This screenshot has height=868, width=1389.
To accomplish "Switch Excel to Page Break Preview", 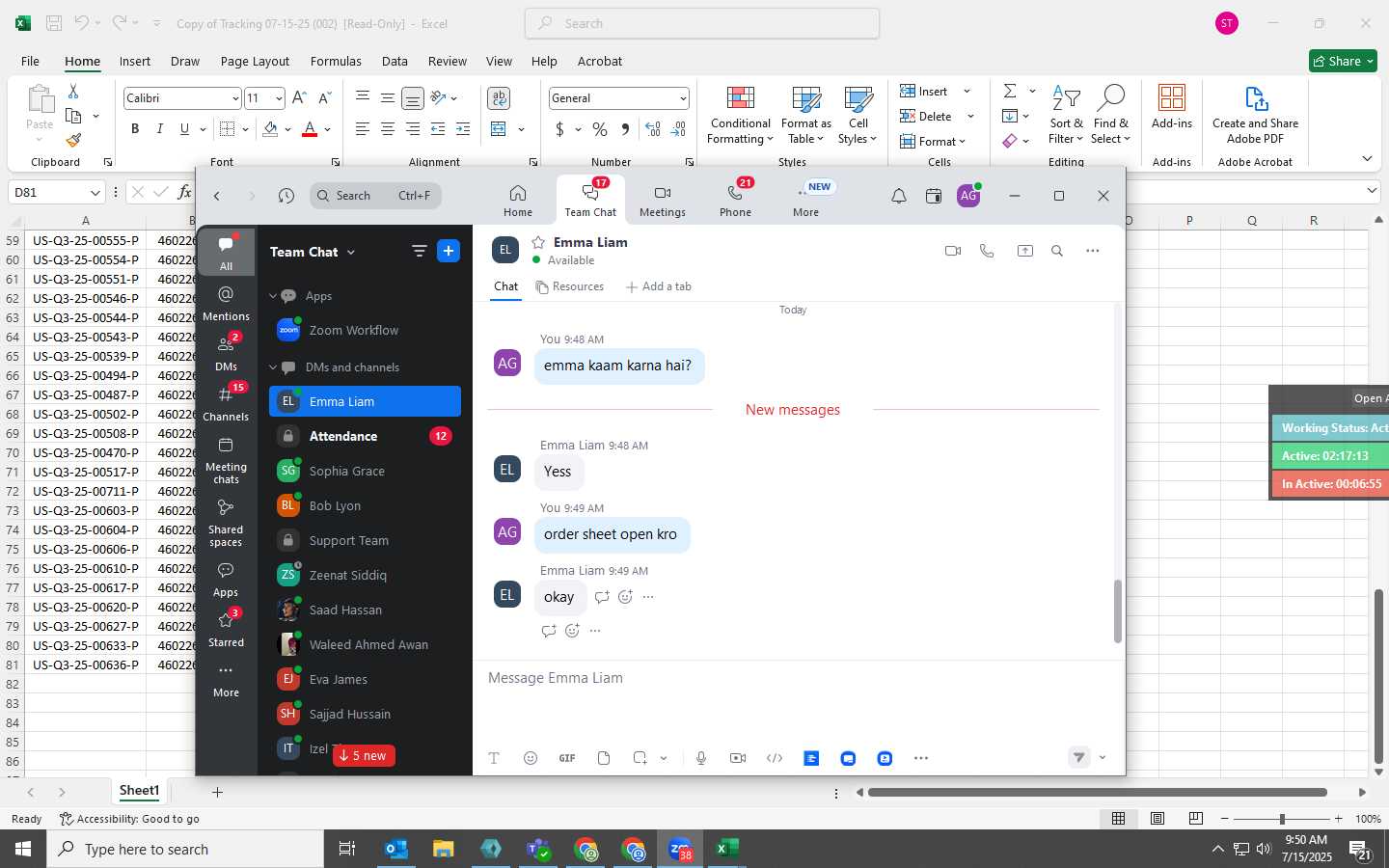I will pos(1196,819).
